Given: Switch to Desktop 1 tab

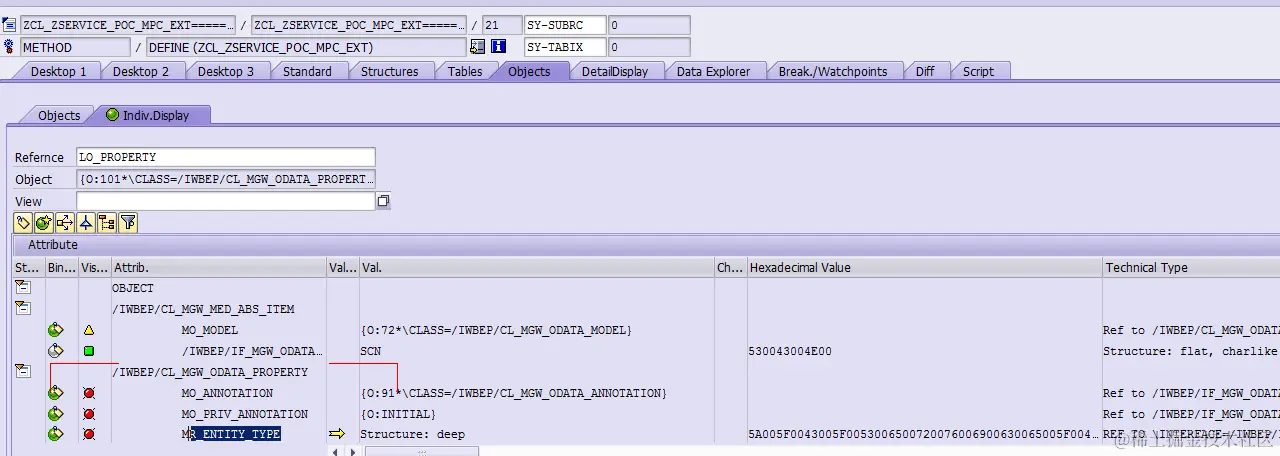Looking at the screenshot, I should click(59, 71).
